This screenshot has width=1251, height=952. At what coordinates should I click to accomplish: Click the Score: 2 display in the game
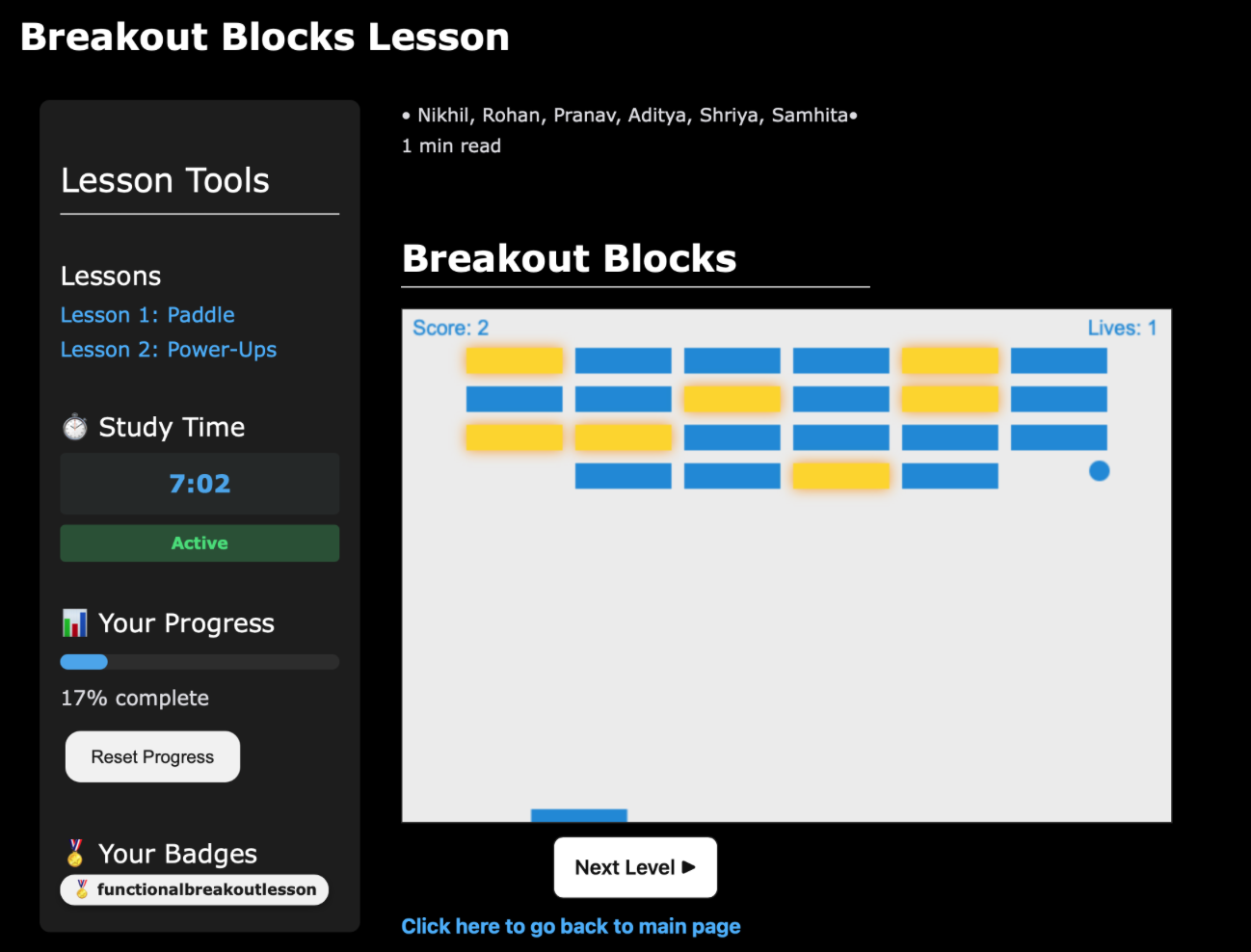tap(450, 328)
